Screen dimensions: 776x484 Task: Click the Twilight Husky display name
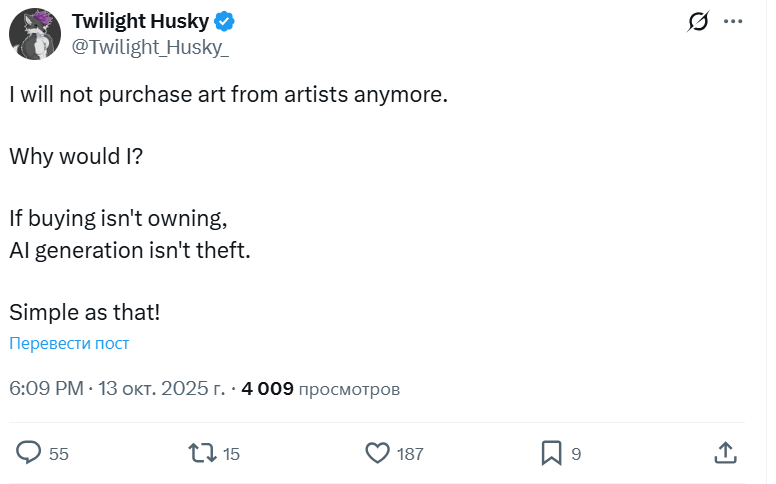[139, 23]
